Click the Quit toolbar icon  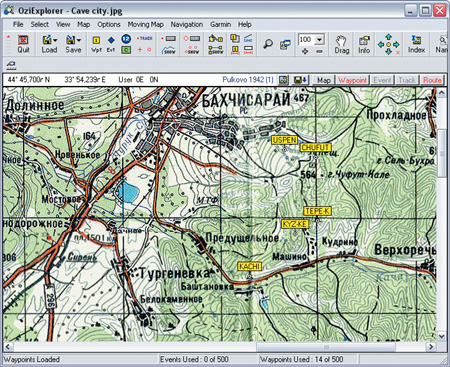click(23, 44)
